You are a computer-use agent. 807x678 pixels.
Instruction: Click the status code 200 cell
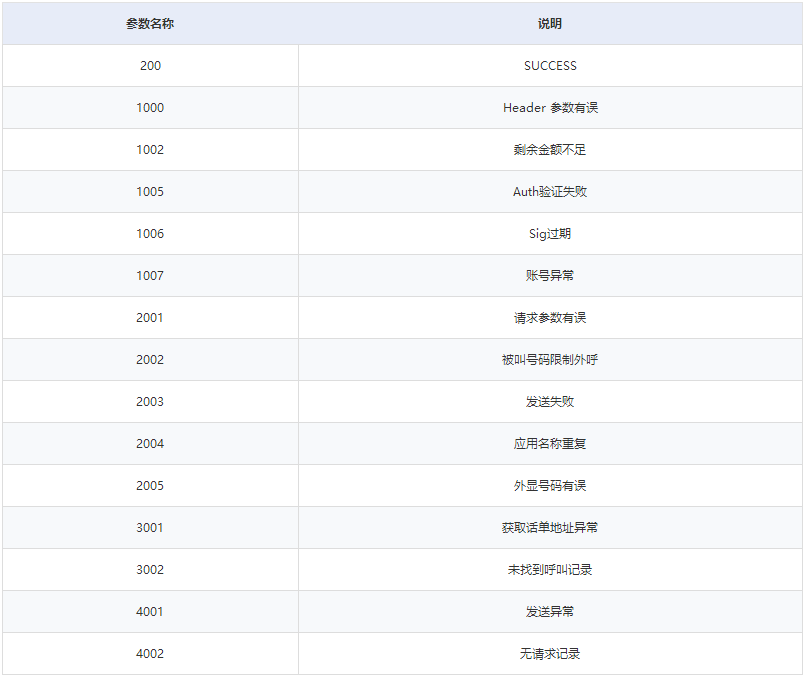coord(150,66)
